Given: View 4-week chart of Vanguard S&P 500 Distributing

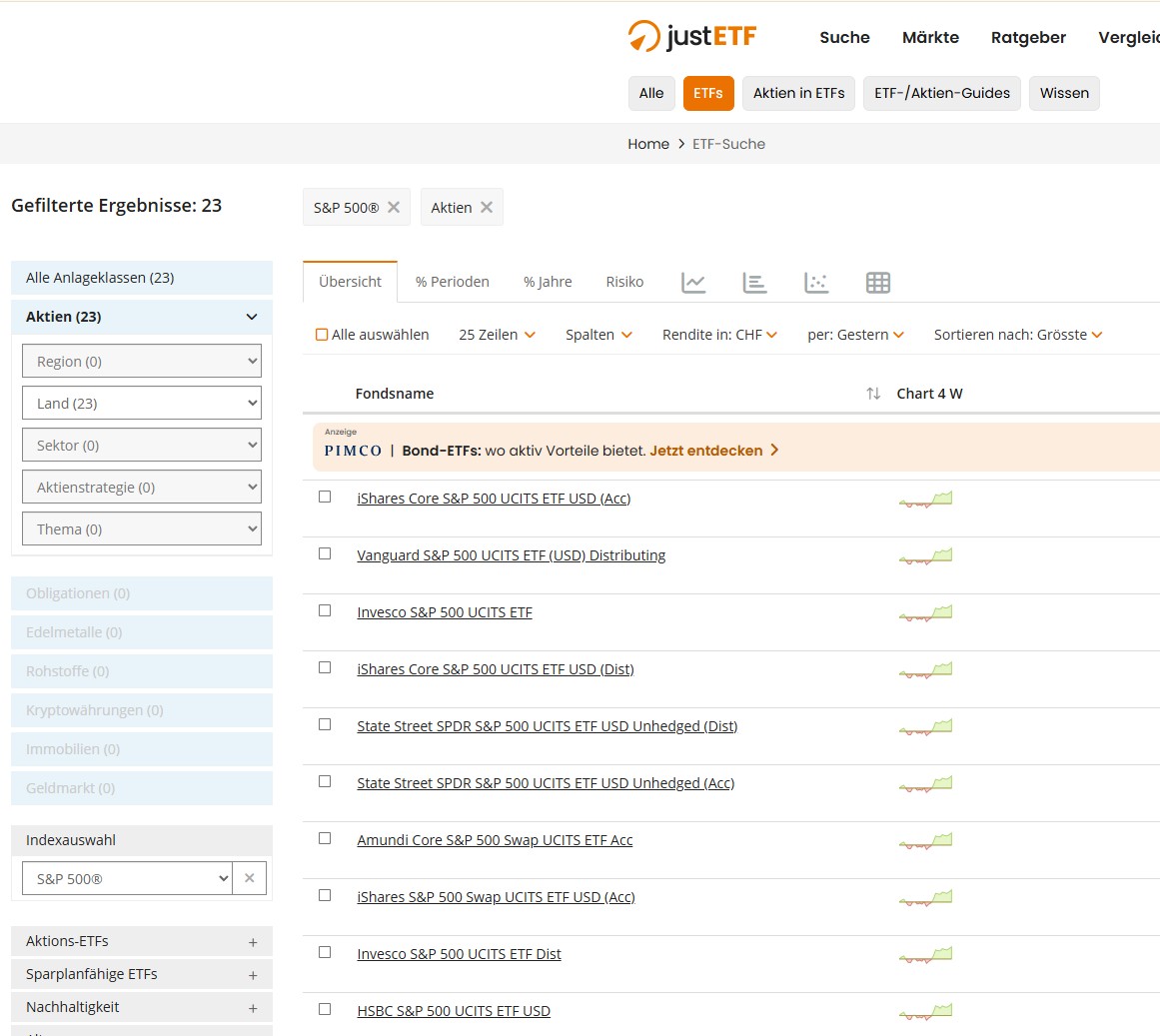Looking at the screenshot, I should pos(925,556).
